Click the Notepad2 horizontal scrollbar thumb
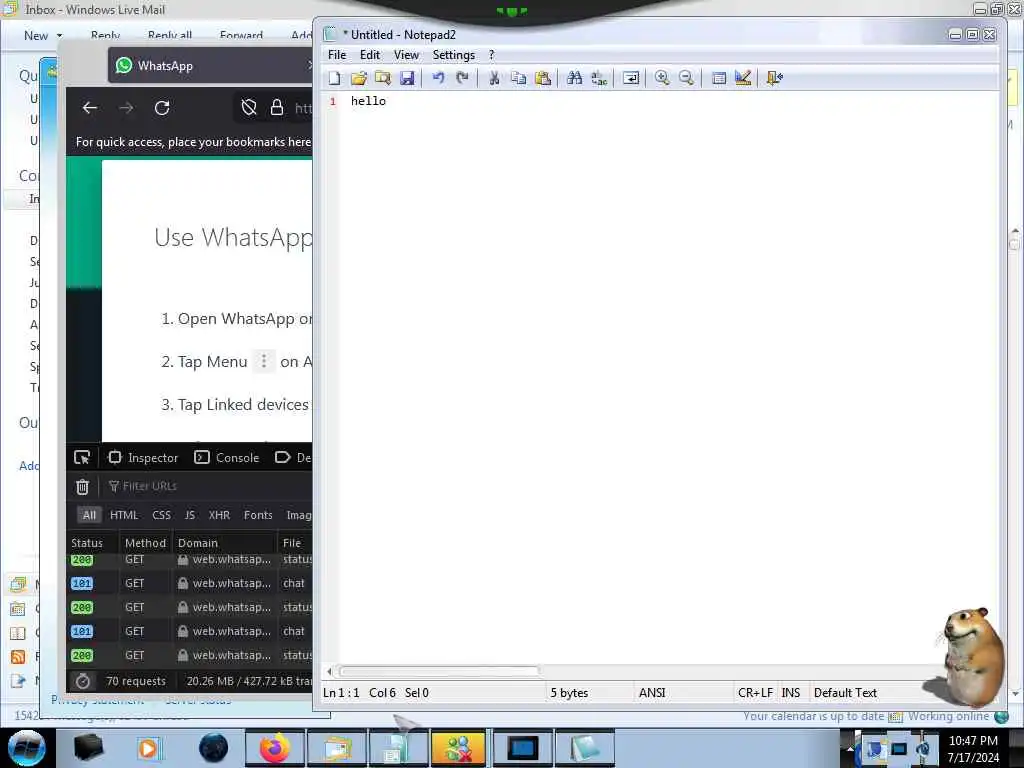Image resolution: width=1024 pixels, height=768 pixels. [x=439, y=671]
